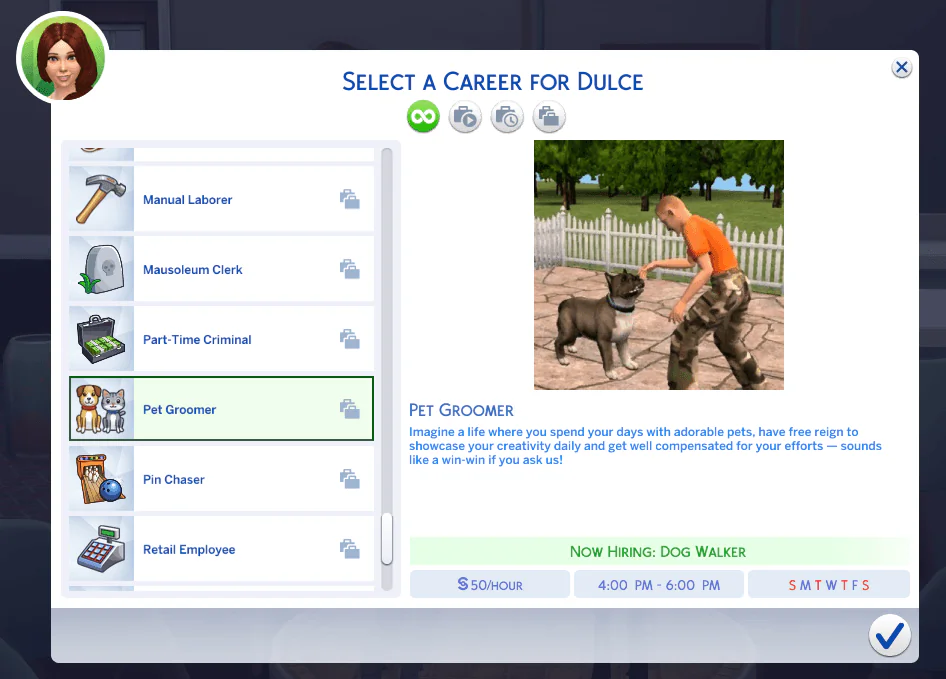Filter by full-time careers briefcase icon
This screenshot has height=679, width=946.
point(465,116)
